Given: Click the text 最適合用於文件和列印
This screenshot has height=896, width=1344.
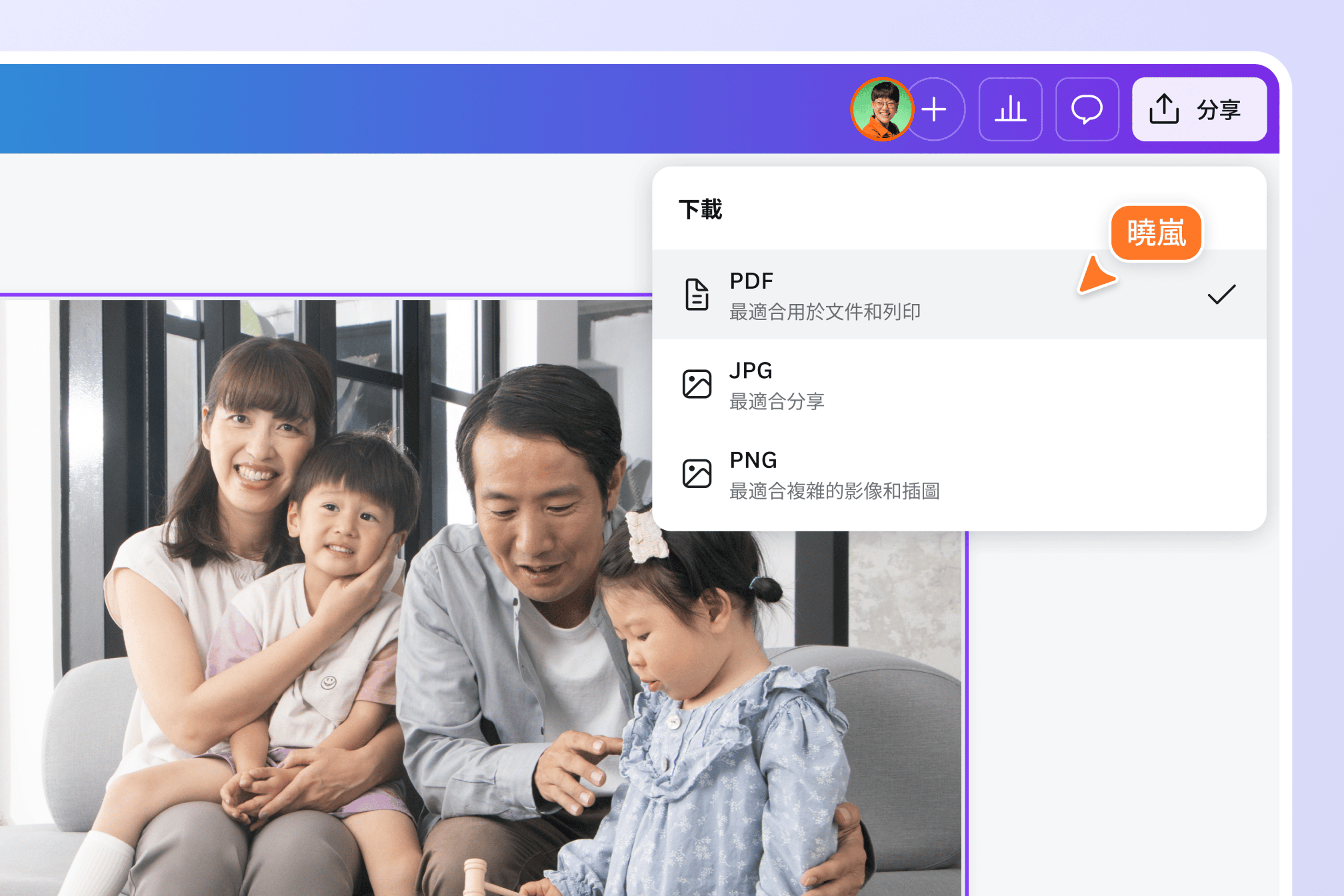Looking at the screenshot, I should [825, 312].
